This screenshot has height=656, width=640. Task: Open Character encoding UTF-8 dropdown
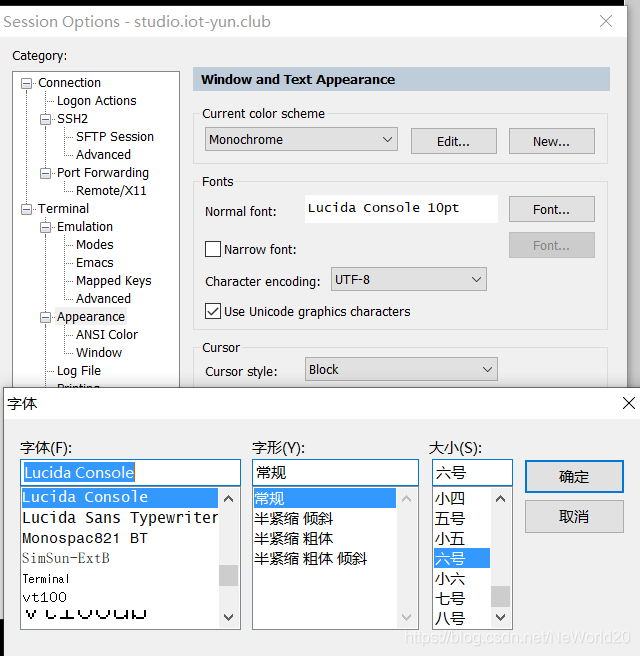tap(409, 279)
